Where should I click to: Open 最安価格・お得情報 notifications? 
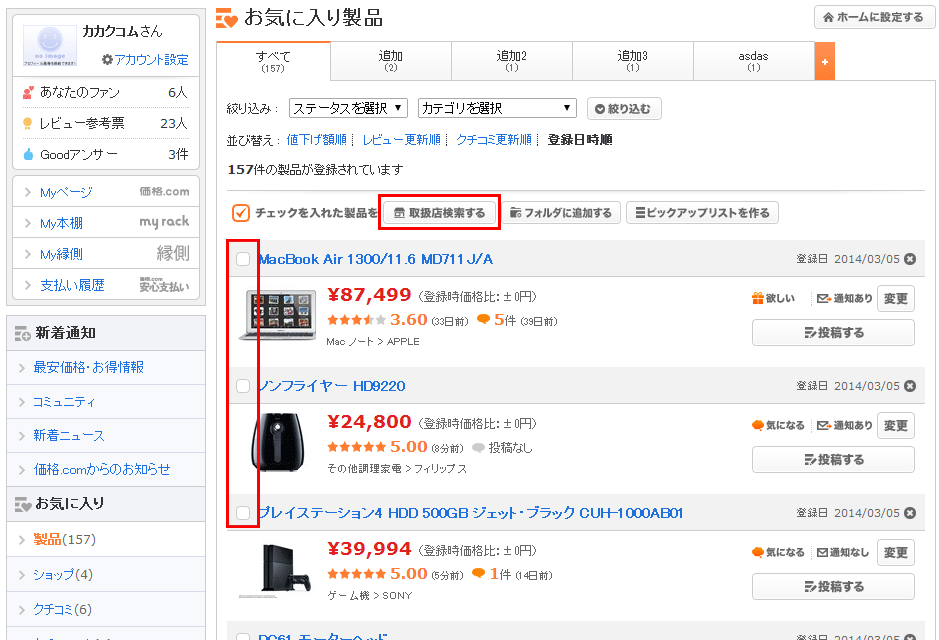(x=89, y=368)
